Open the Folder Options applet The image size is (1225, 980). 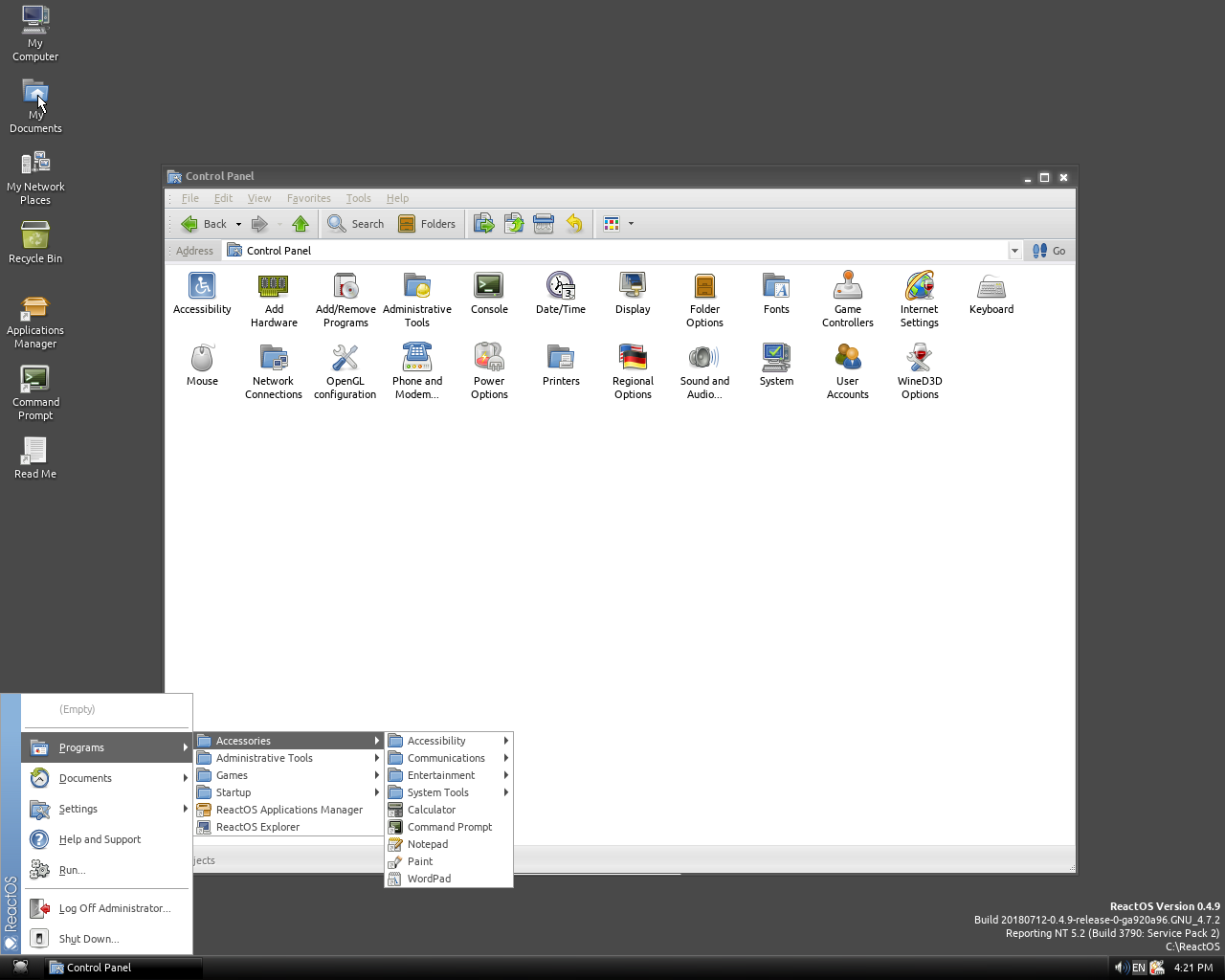point(704,300)
